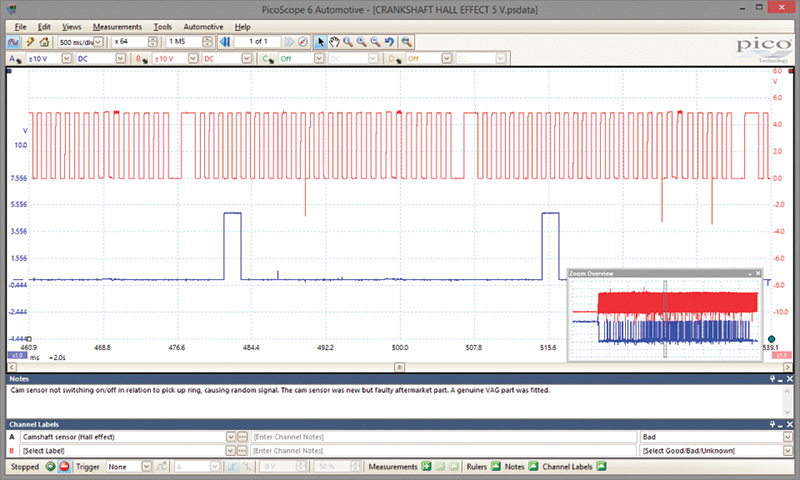This screenshot has width=800, height=480.
Task: Go to the home icon in toolbar
Action: 44,42
